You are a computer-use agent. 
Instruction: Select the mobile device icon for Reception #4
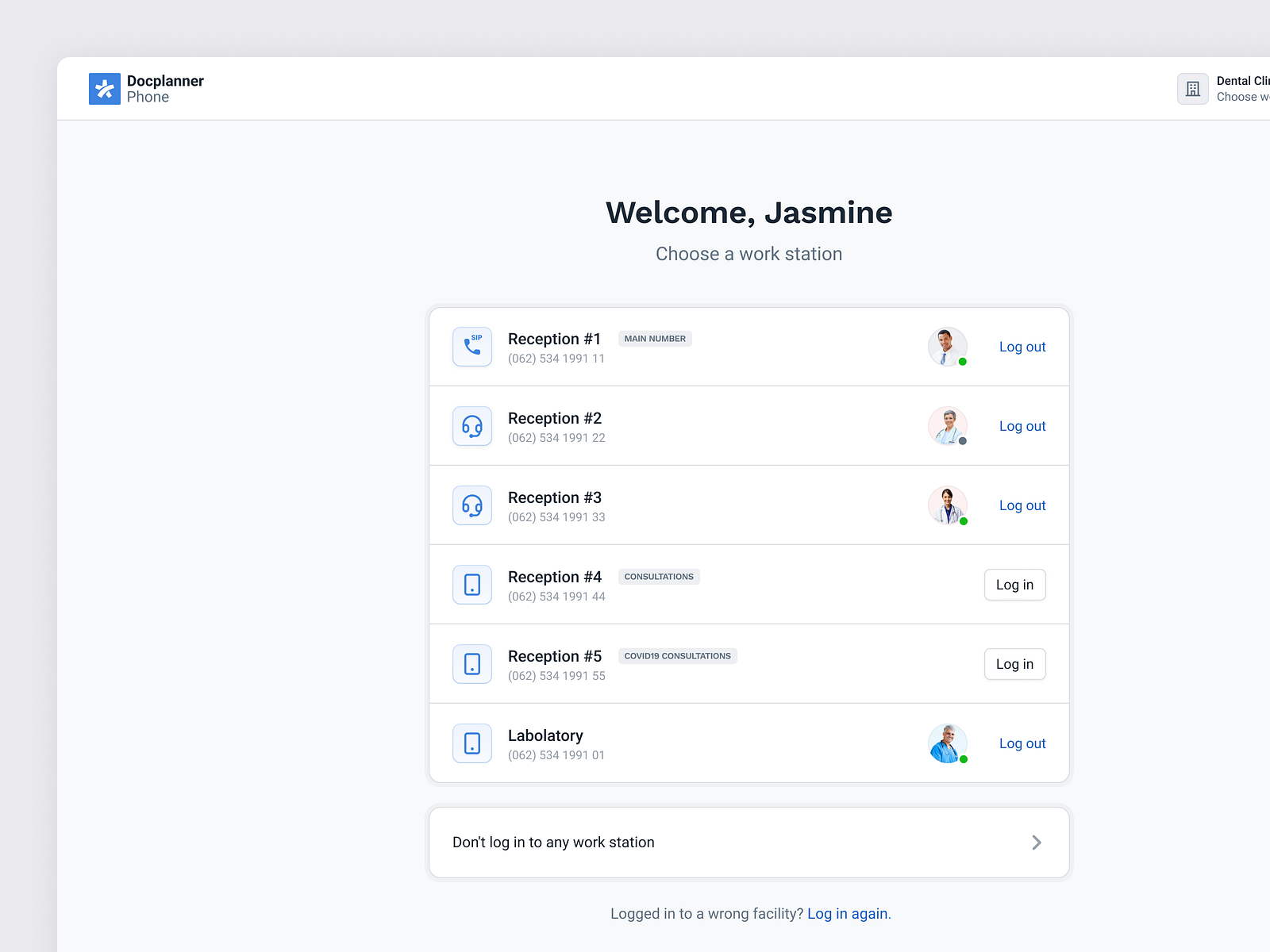pyautogui.click(x=471, y=585)
